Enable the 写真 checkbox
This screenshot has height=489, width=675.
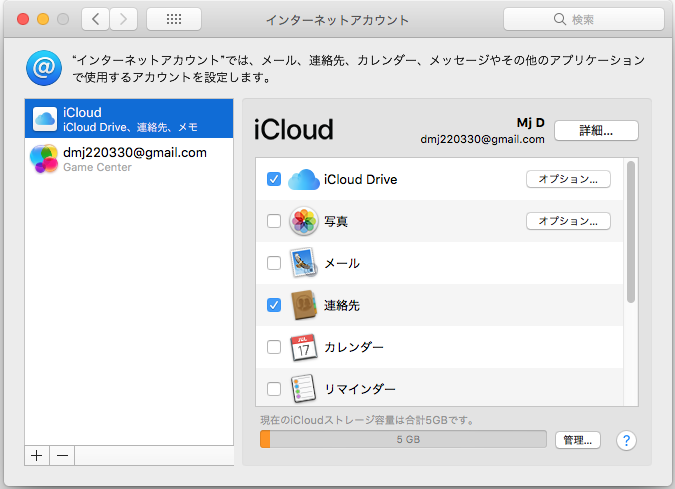pyautogui.click(x=274, y=221)
